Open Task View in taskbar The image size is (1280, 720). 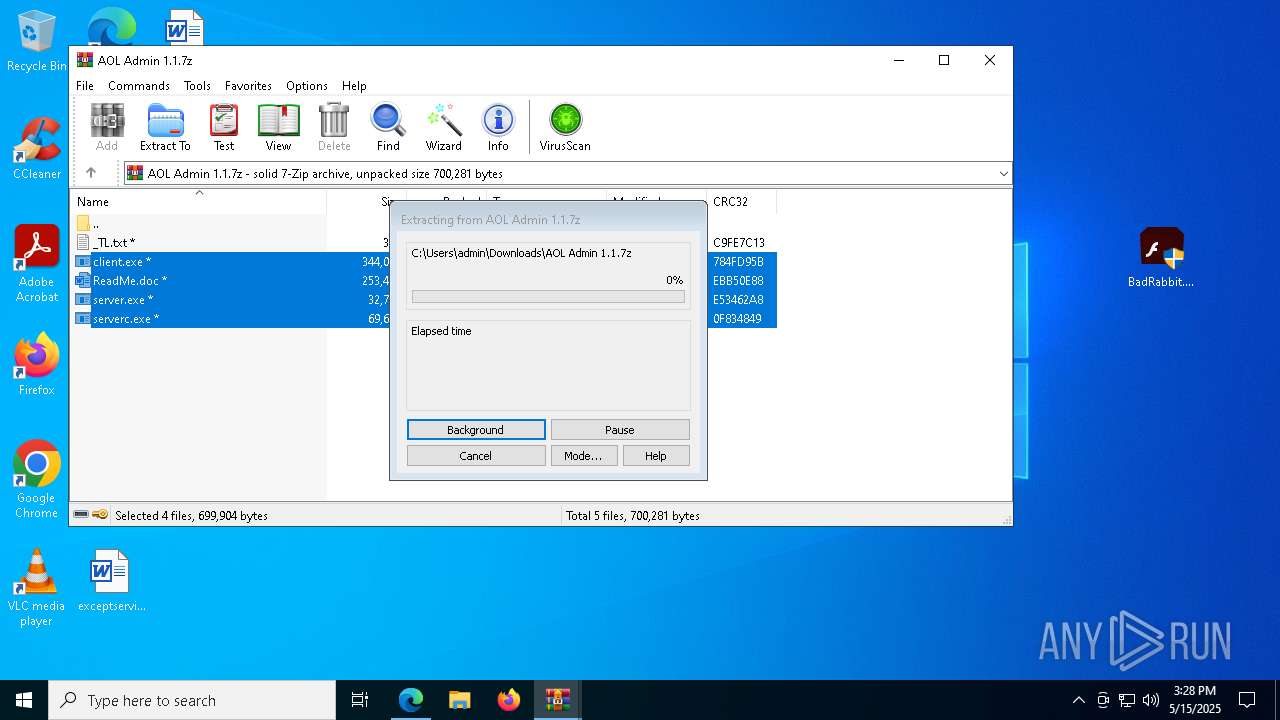[x=360, y=700]
